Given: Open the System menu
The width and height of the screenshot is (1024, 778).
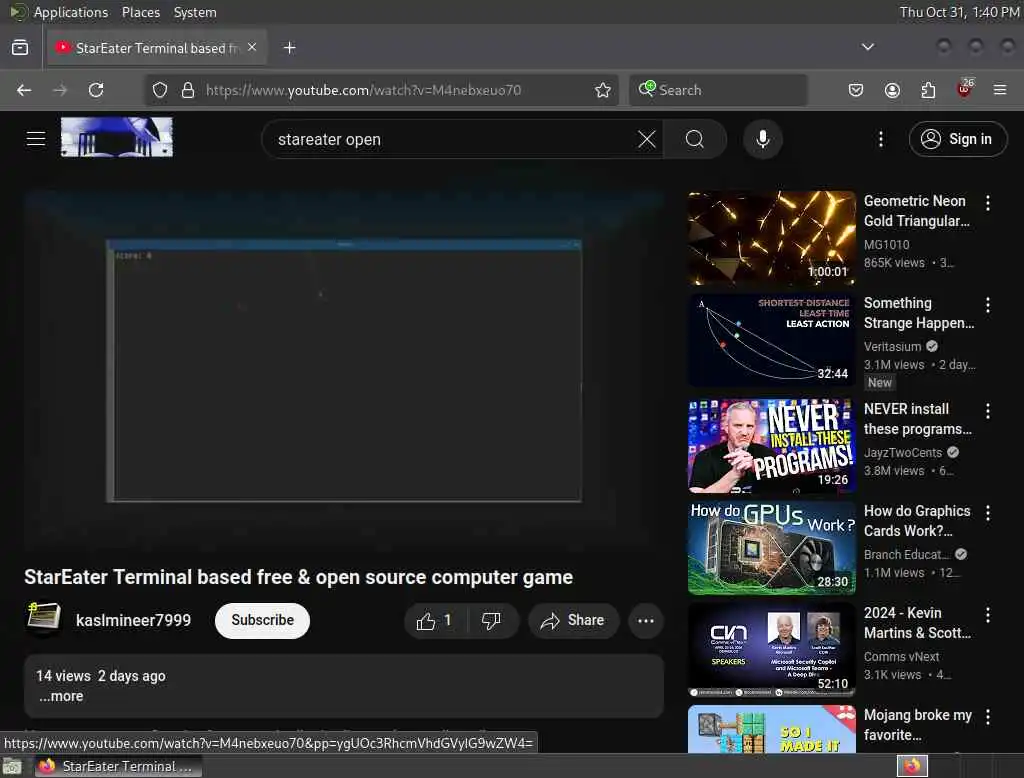Looking at the screenshot, I should pos(195,12).
